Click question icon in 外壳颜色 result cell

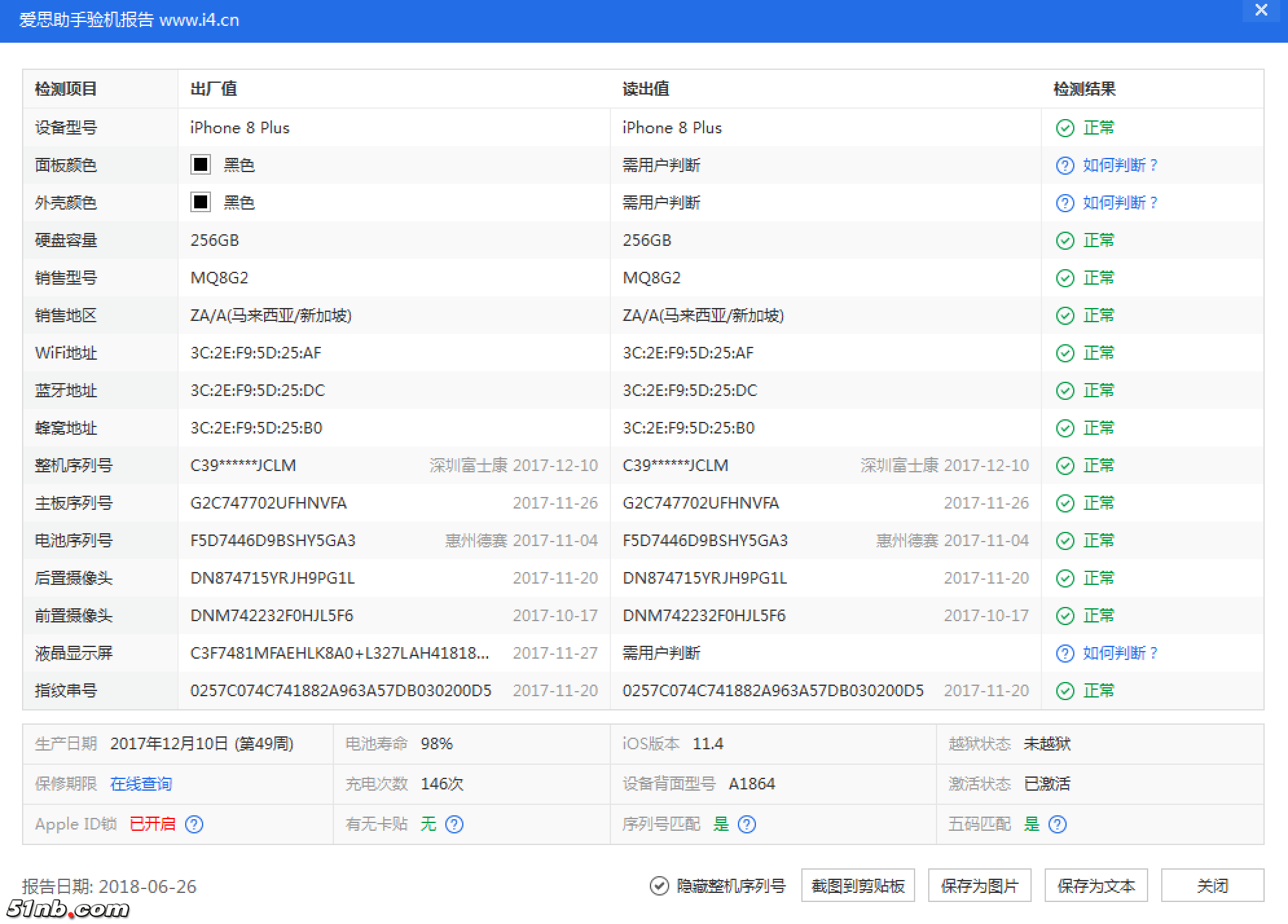tap(1065, 203)
